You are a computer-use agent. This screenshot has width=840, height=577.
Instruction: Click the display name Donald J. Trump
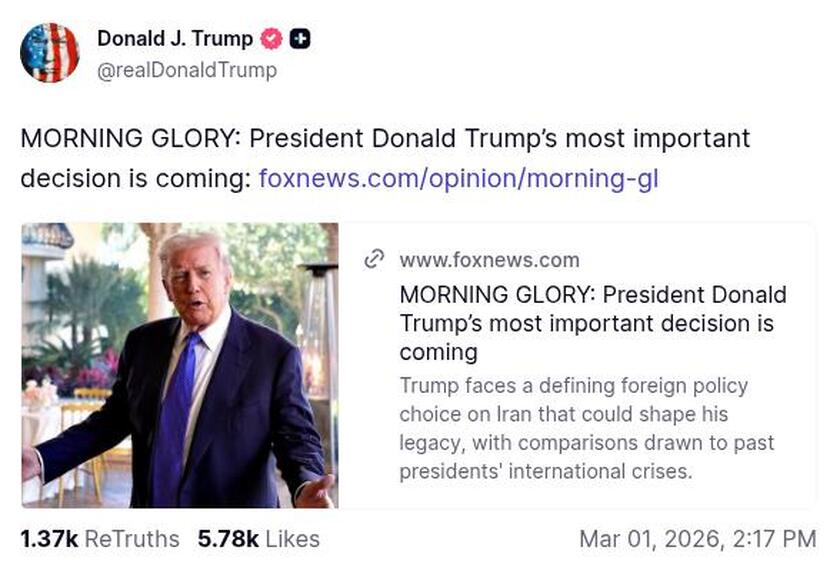pos(174,40)
